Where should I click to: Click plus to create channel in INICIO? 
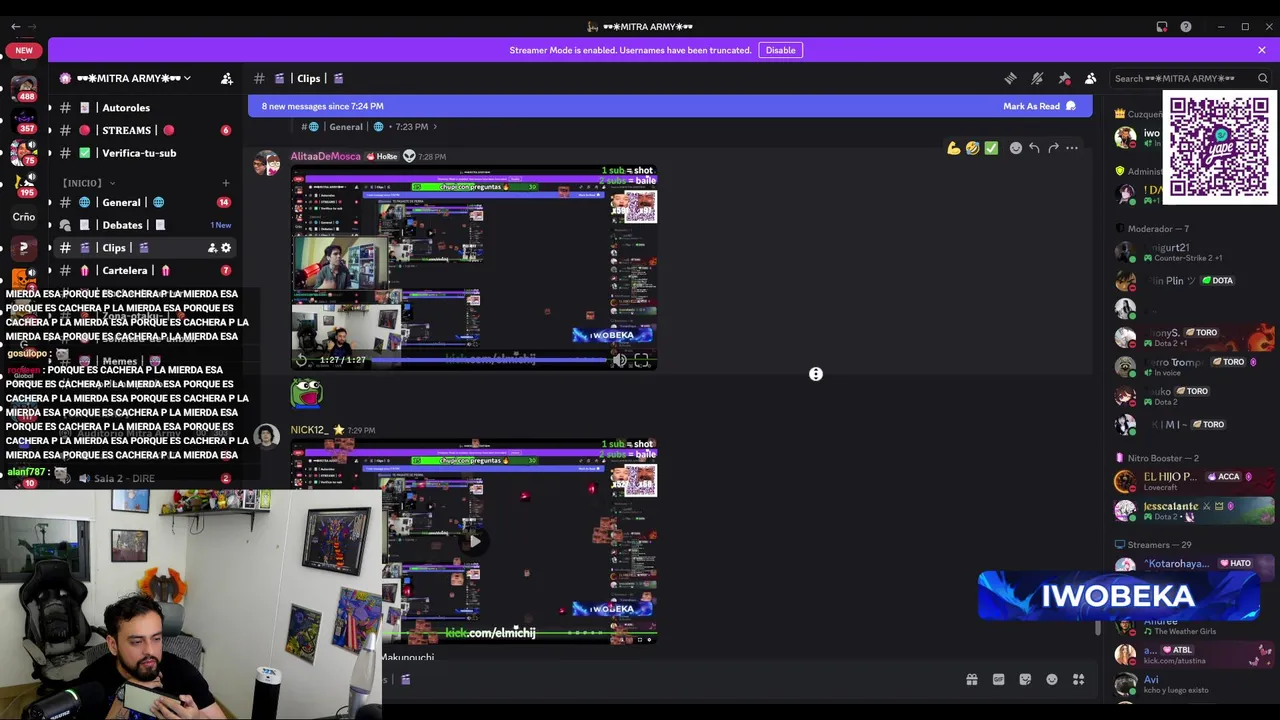coord(226,183)
